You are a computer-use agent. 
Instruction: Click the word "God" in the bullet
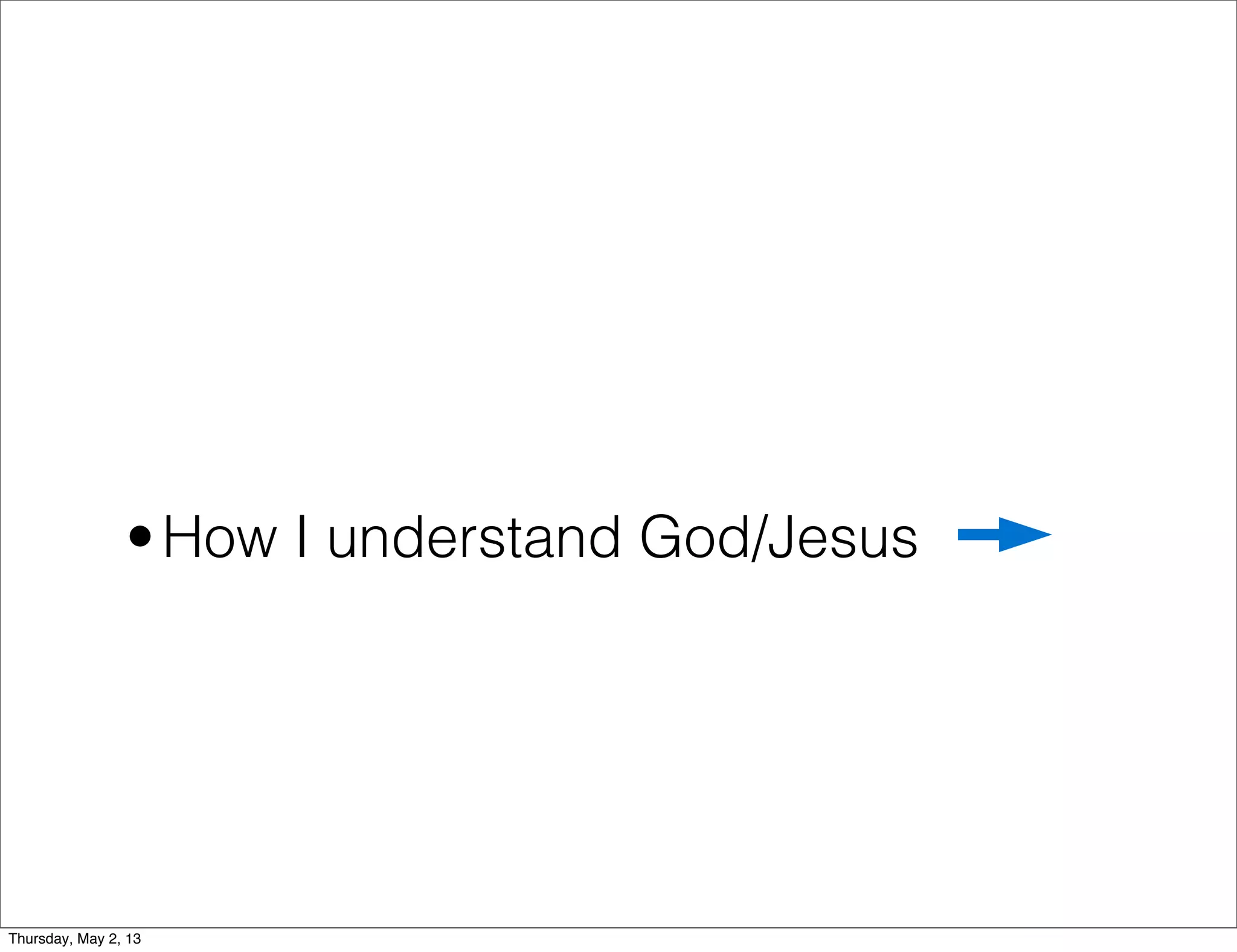point(693,538)
